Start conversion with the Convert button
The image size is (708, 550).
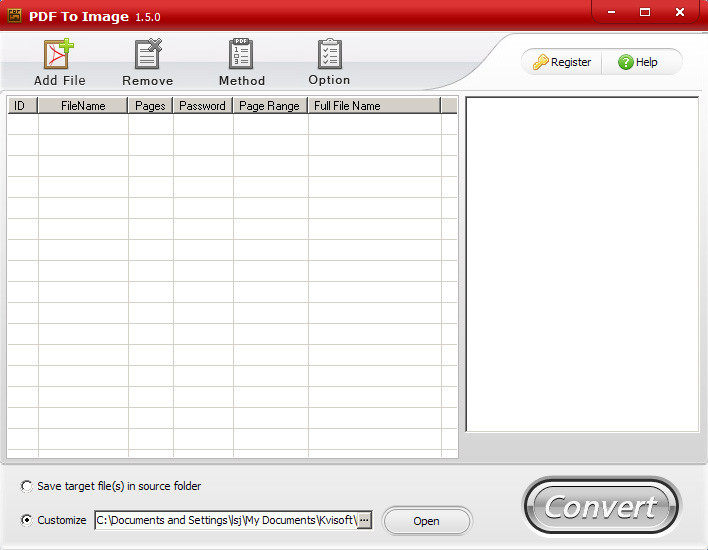[x=601, y=506]
